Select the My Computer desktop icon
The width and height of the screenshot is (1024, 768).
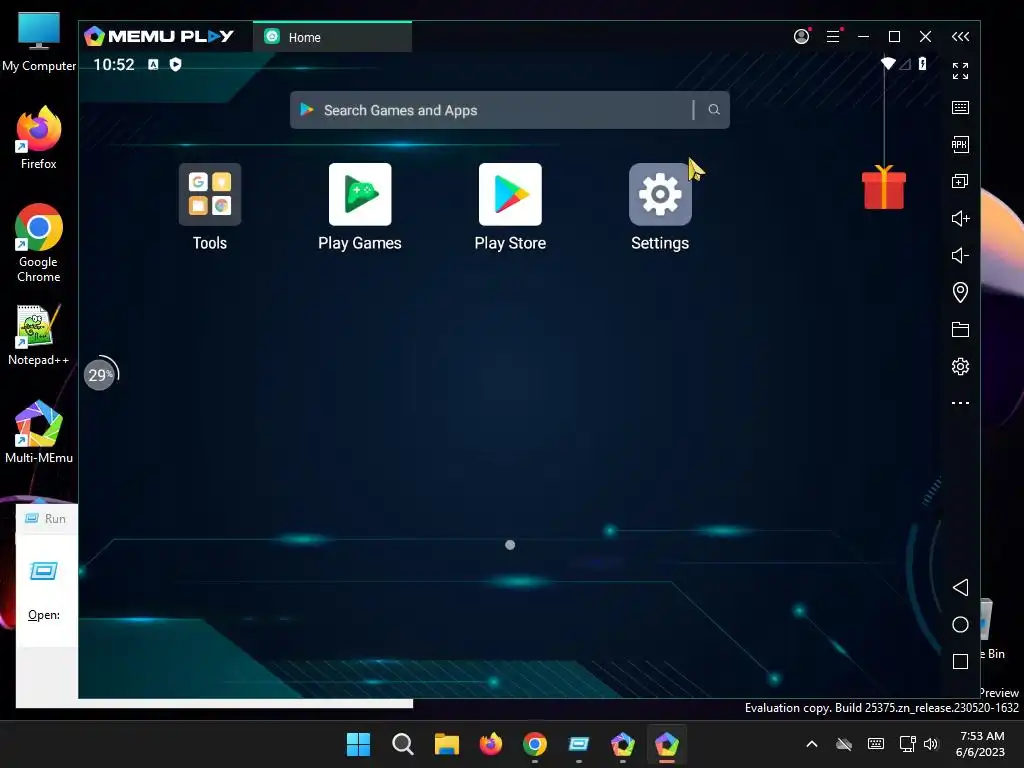pos(39,42)
